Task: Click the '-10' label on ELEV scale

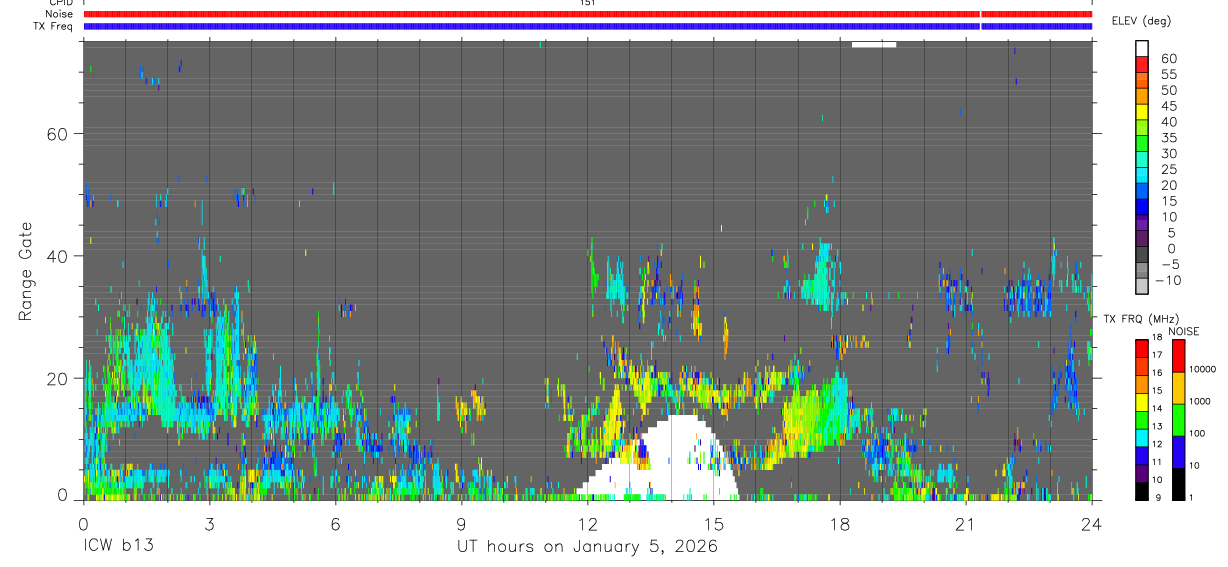Action: [1168, 281]
